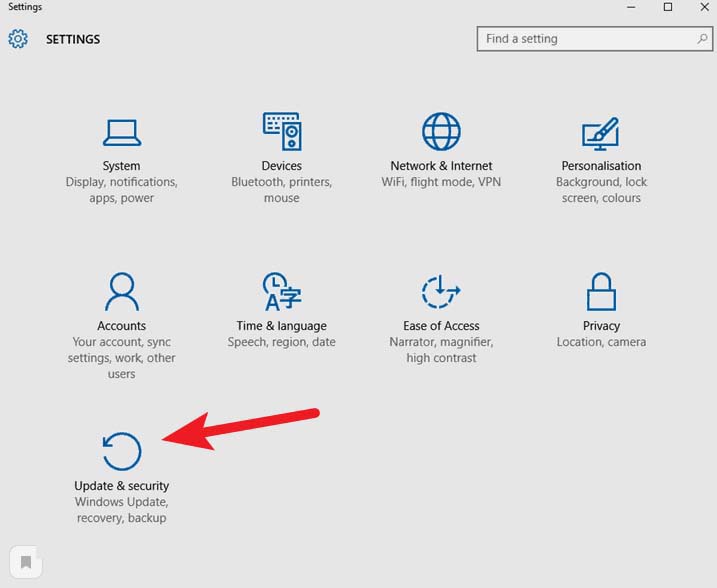Open the Accounts person icon
The height and width of the screenshot is (588, 717).
tap(122, 292)
